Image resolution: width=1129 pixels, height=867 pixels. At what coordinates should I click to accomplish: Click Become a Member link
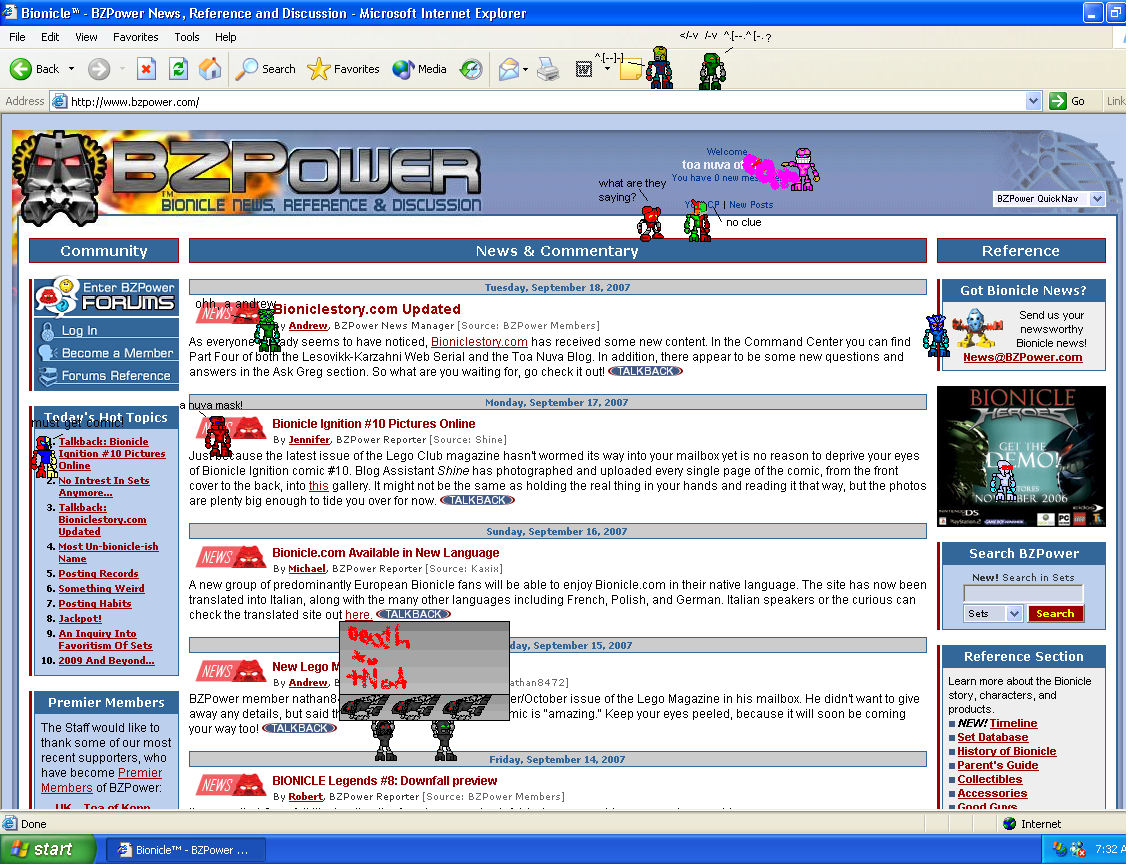[x=117, y=353]
